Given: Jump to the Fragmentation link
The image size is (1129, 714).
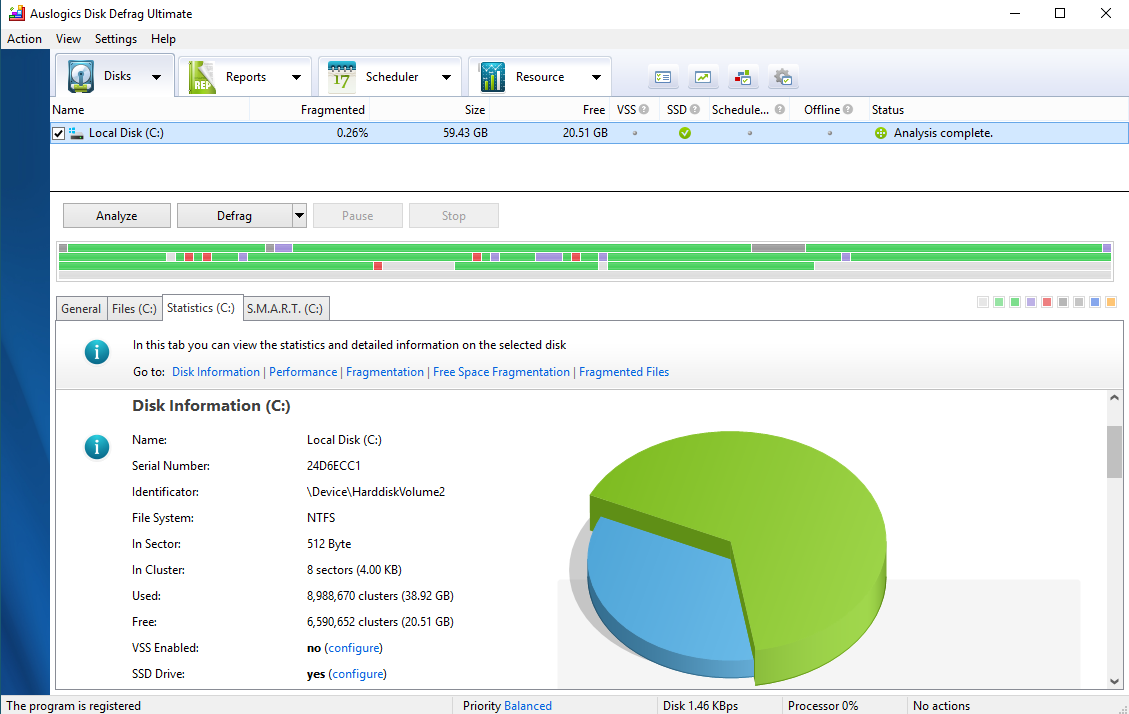Looking at the screenshot, I should pos(385,372).
